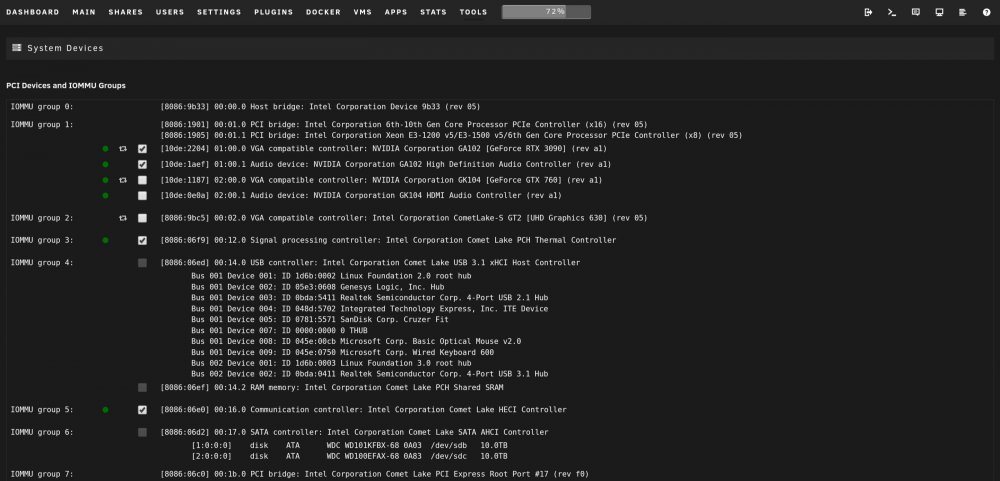
Task: Uncheck Comet Lake PCH Thermal Controller checkbox
Action: [x=142, y=240]
